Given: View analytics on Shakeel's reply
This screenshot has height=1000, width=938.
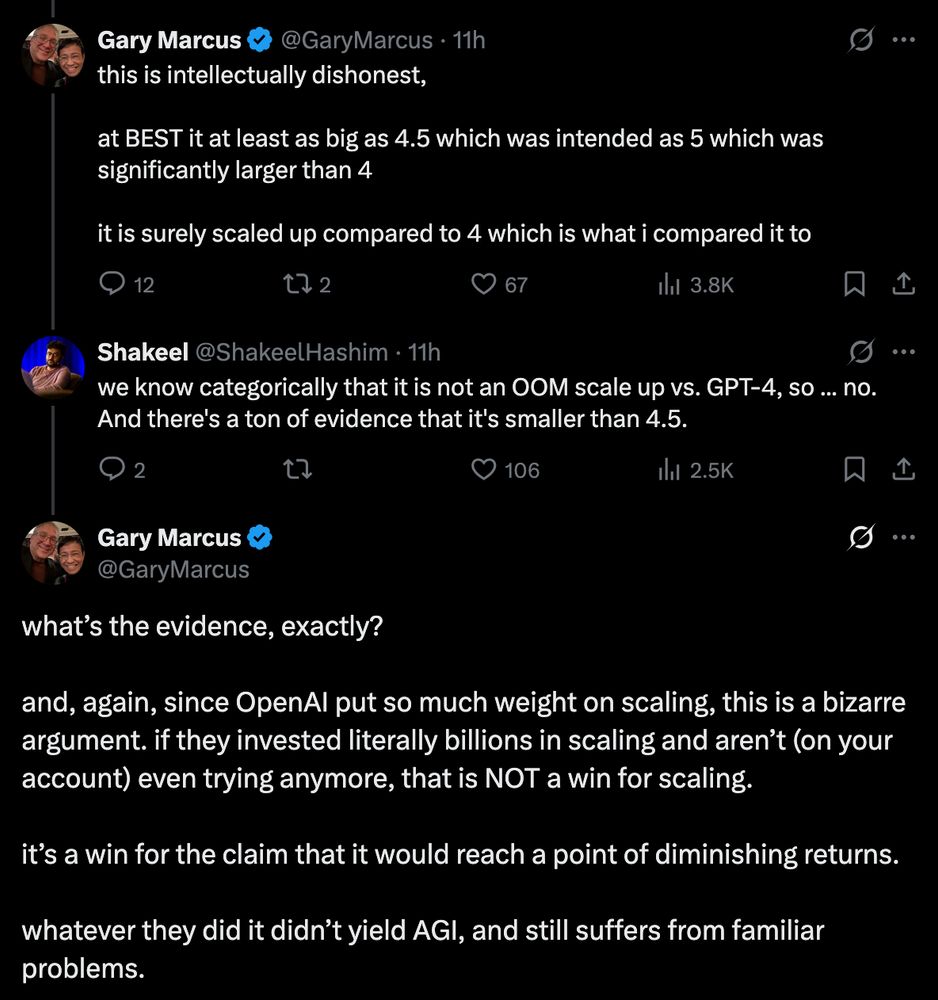Looking at the screenshot, I should tap(667, 469).
